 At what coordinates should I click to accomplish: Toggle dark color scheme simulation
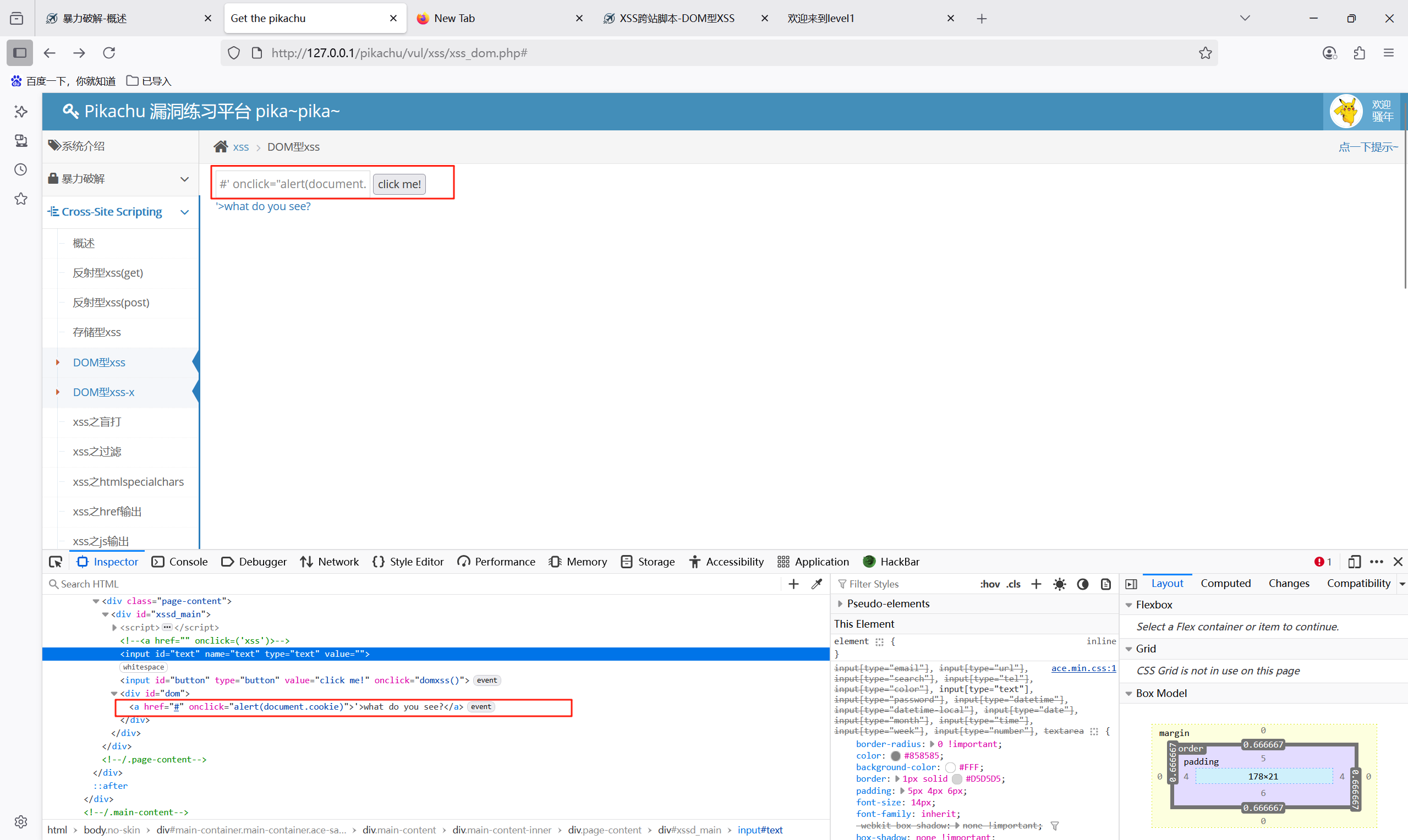click(x=1082, y=584)
